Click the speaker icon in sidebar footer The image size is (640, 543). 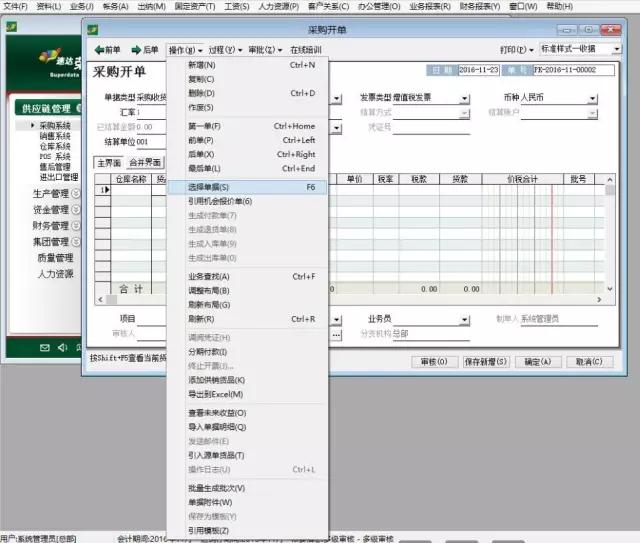(62, 347)
